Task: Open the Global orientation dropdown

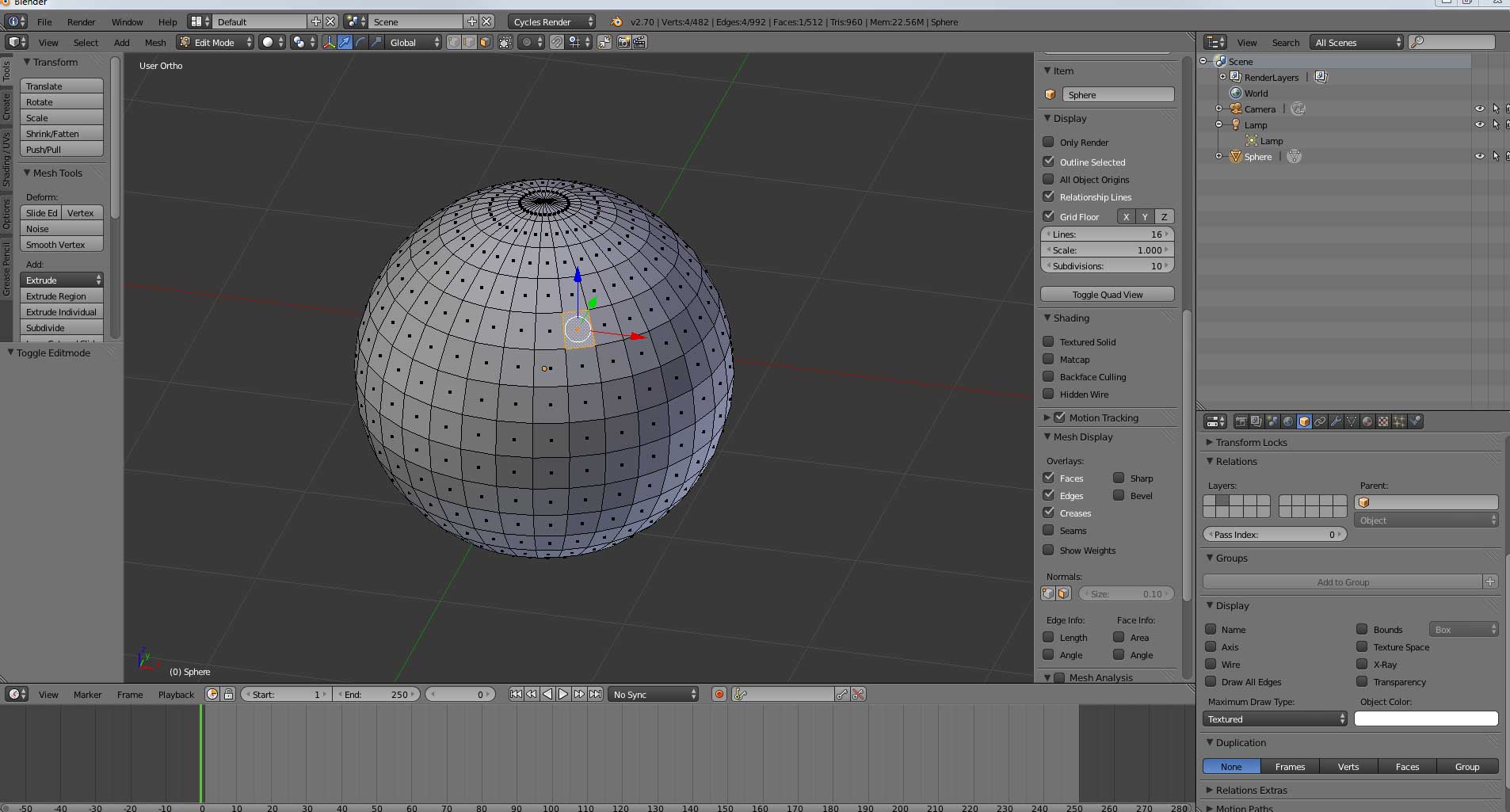Action: [x=414, y=42]
